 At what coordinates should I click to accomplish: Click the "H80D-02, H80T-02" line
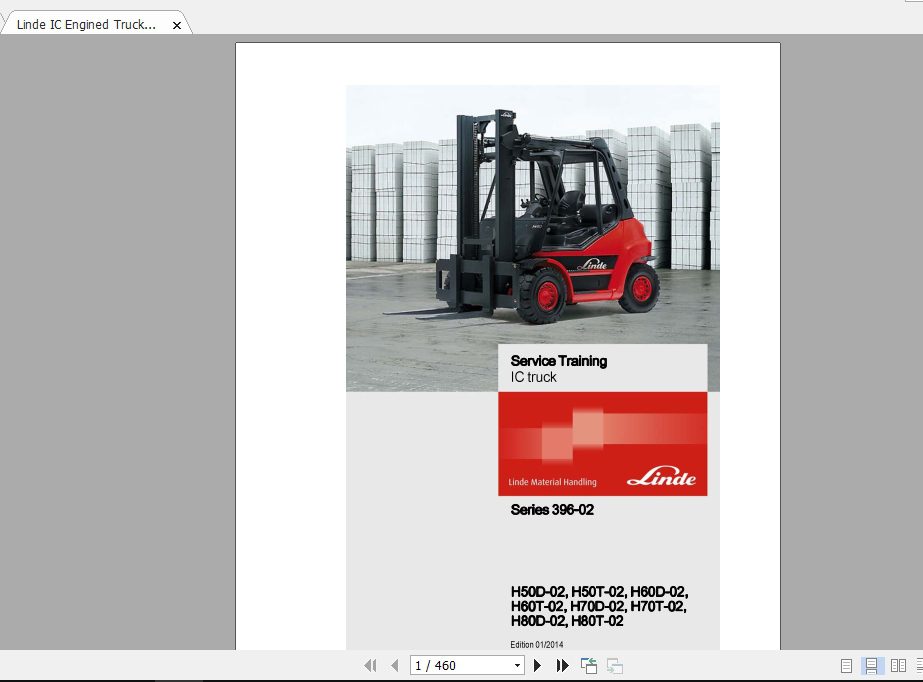(x=567, y=621)
